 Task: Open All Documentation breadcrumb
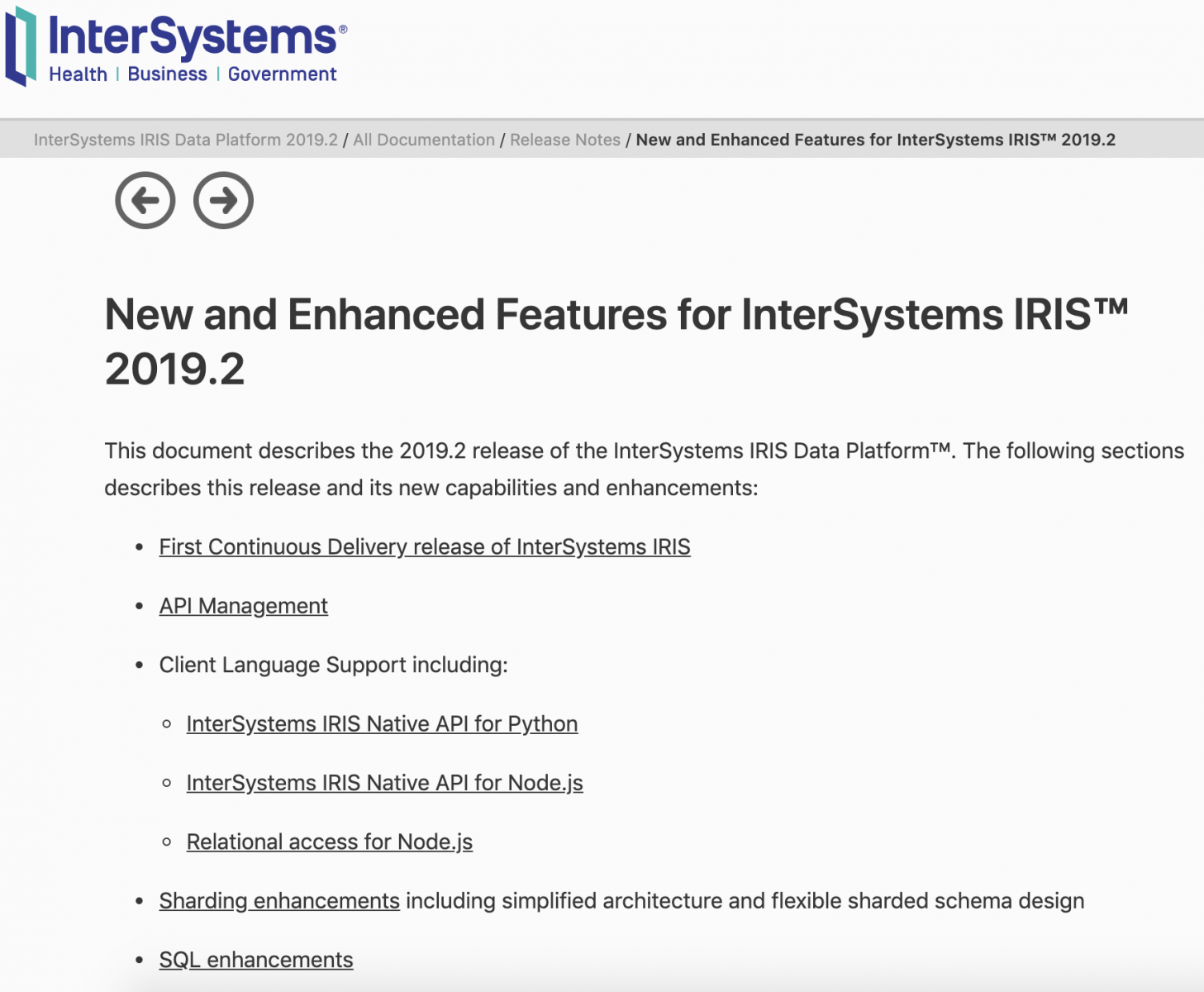tap(424, 140)
